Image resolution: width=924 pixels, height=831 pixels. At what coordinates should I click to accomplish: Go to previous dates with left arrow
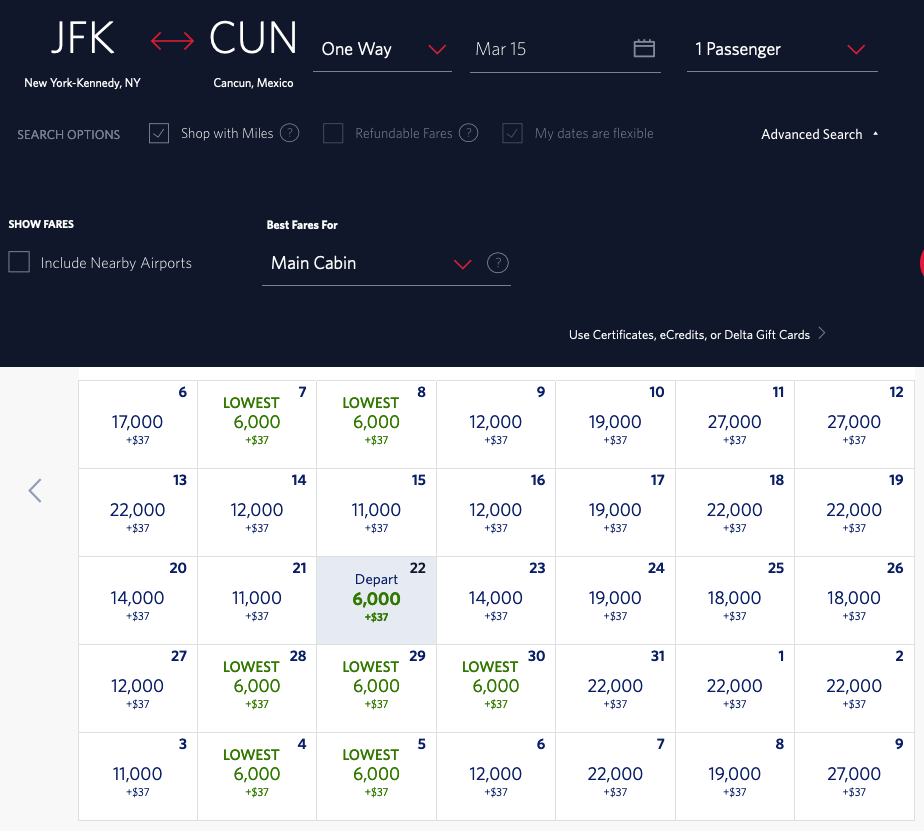[35, 490]
